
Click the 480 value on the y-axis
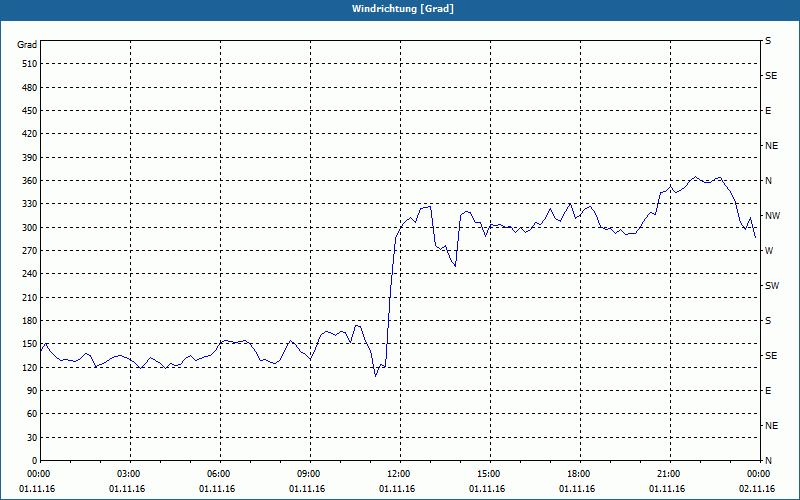[x=30, y=88]
